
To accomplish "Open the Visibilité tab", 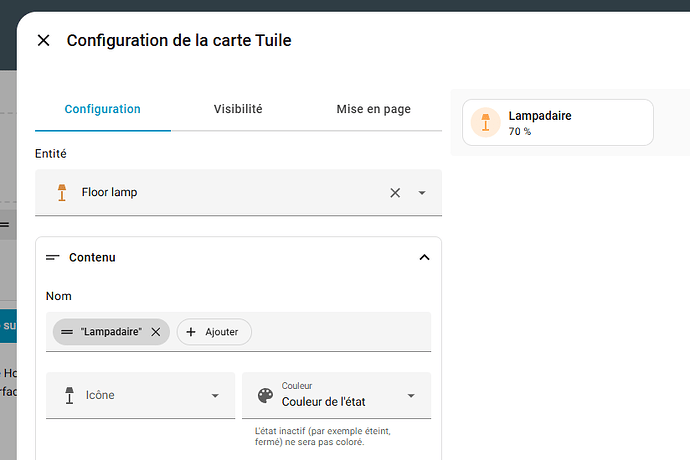I will [238, 109].
